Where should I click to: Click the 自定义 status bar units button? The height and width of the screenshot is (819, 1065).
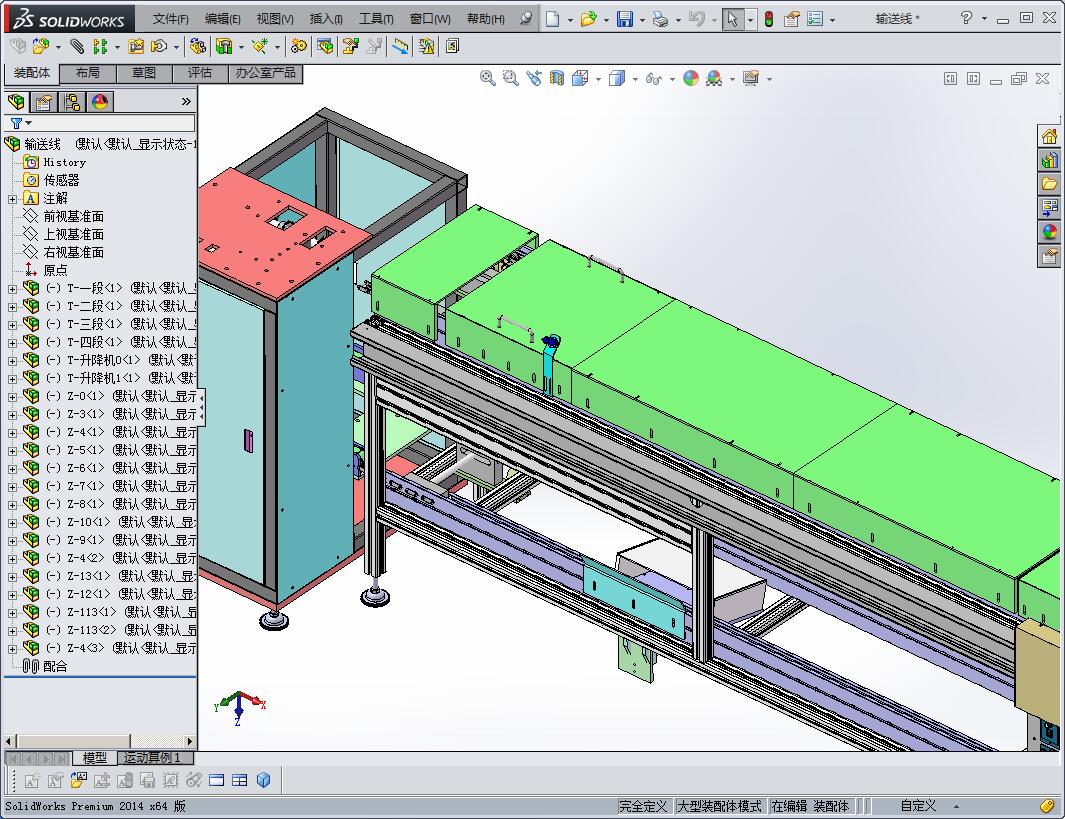[x=917, y=806]
